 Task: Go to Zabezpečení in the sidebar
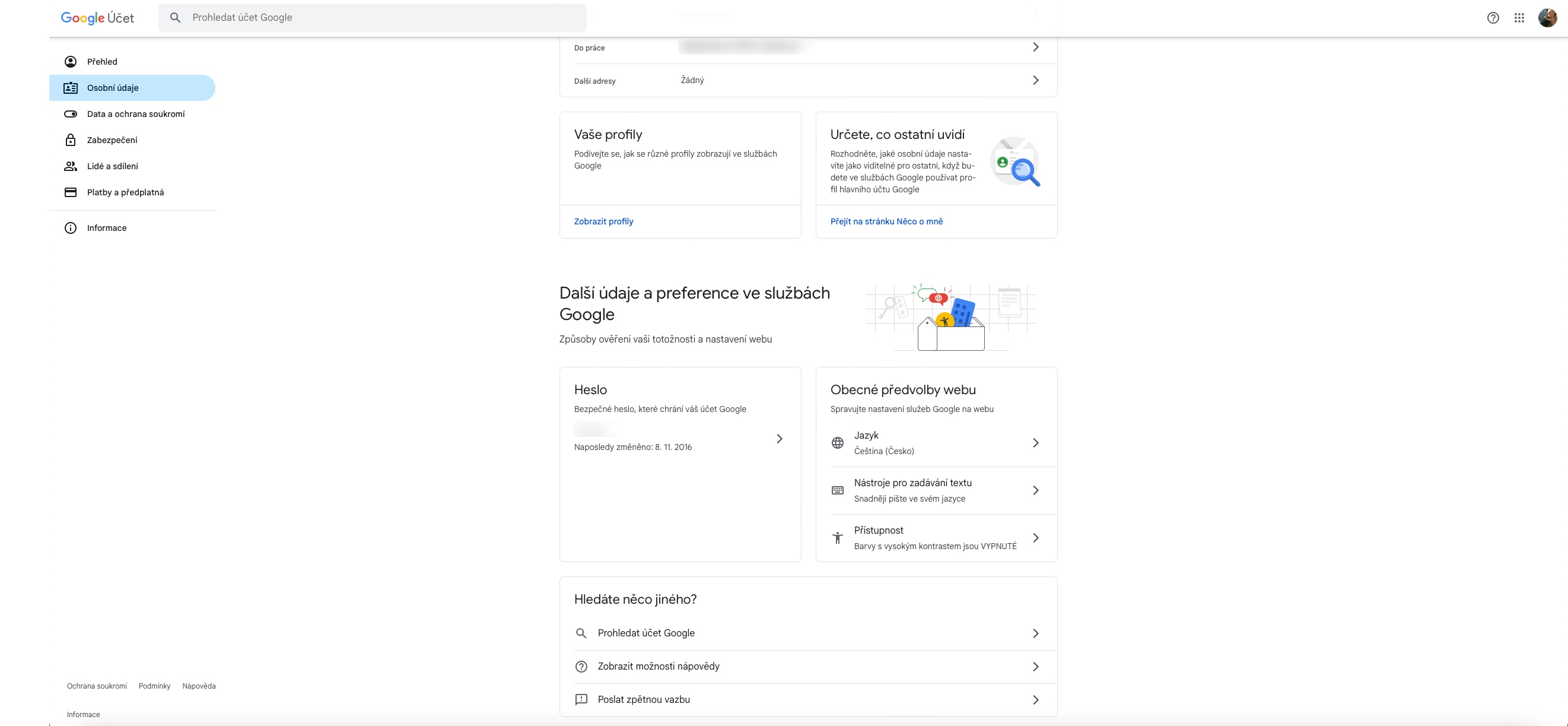(112, 140)
